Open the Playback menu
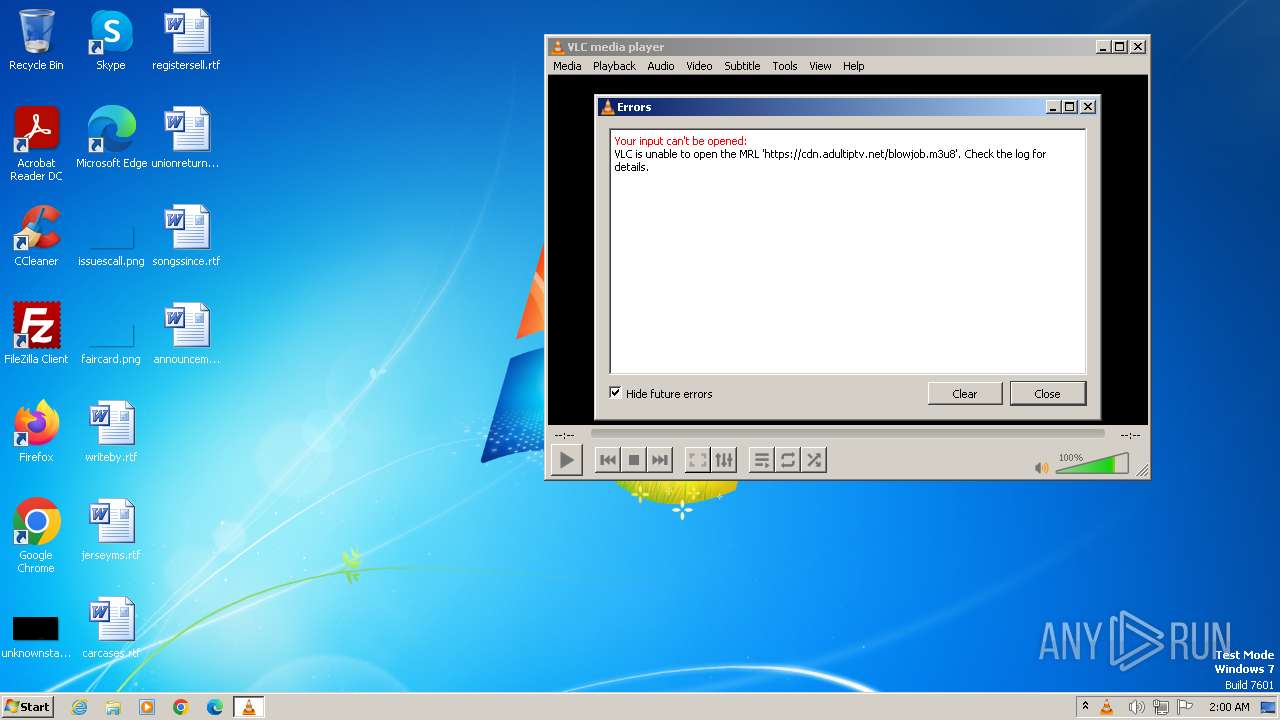 pyautogui.click(x=614, y=66)
